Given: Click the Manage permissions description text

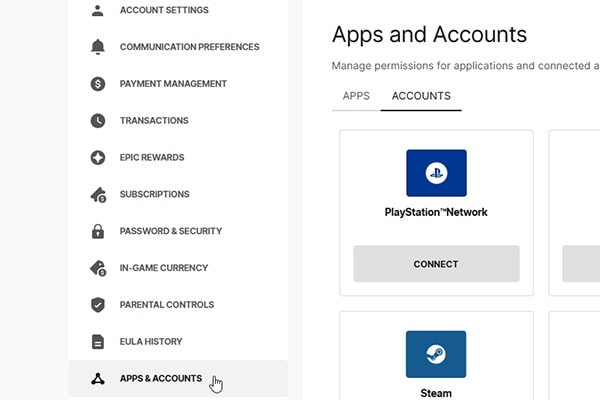Looking at the screenshot, I should tap(466, 66).
